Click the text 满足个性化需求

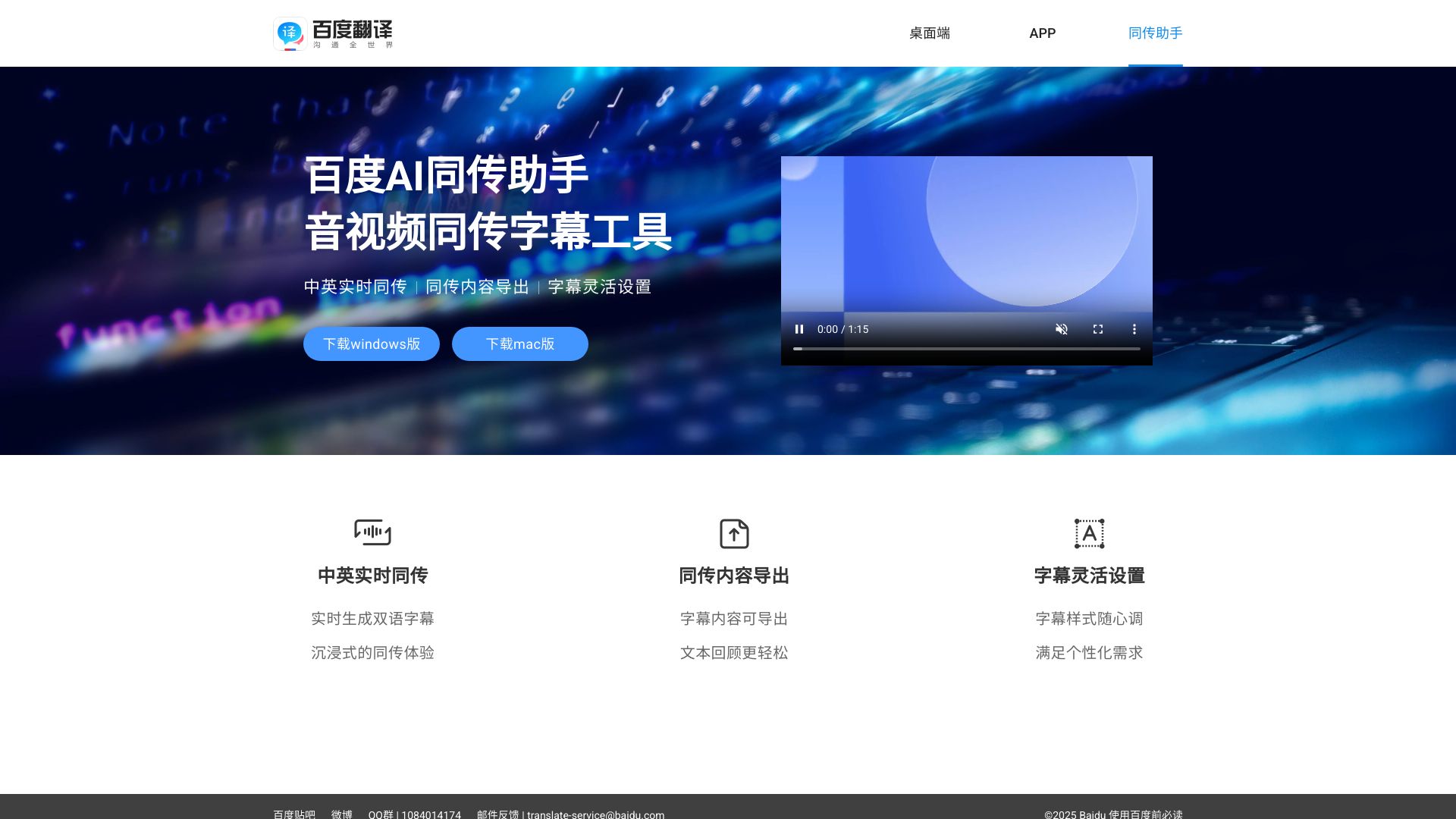pyautogui.click(x=1090, y=653)
